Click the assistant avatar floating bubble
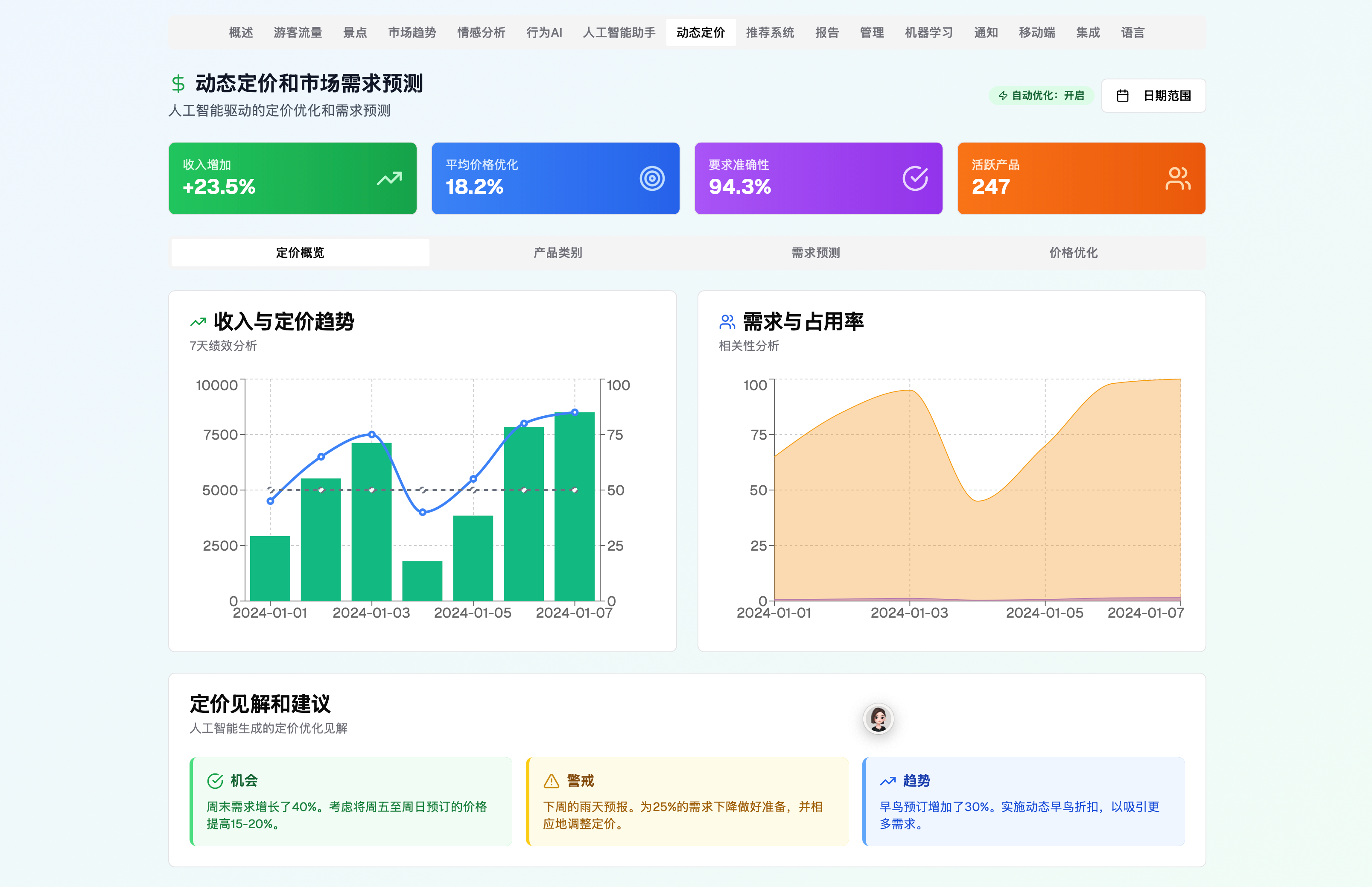This screenshot has height=887, width=1372. pos(879,719)
